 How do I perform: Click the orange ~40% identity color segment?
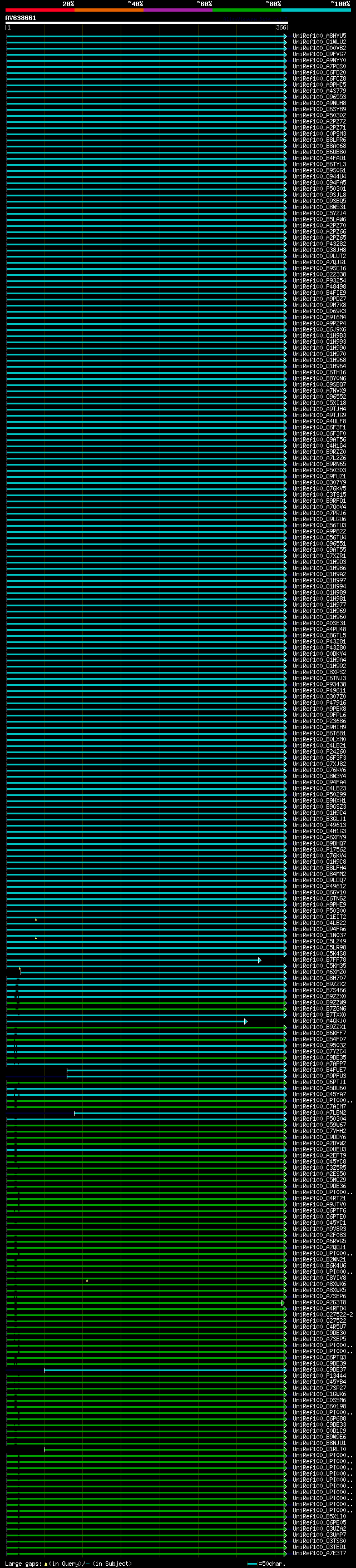tap(109, 10)
